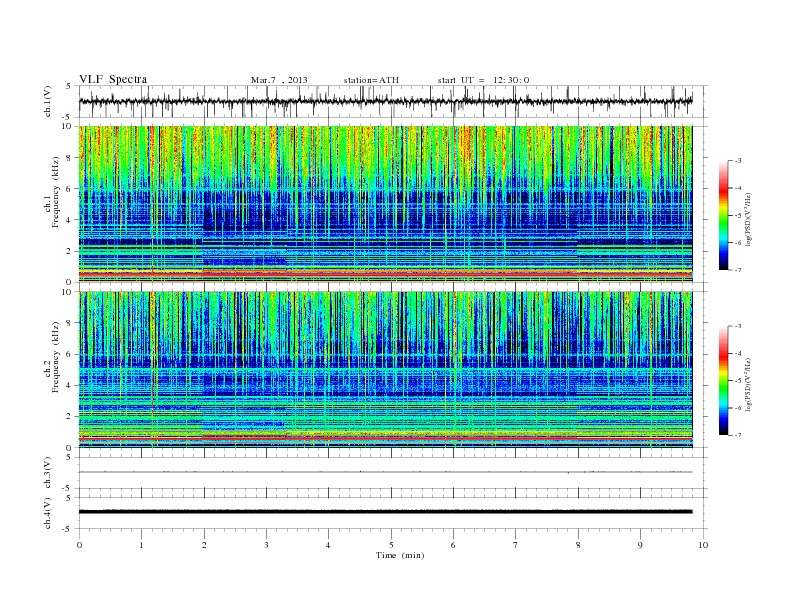Click time axis tick label "8" at bottom

[578, 545]
